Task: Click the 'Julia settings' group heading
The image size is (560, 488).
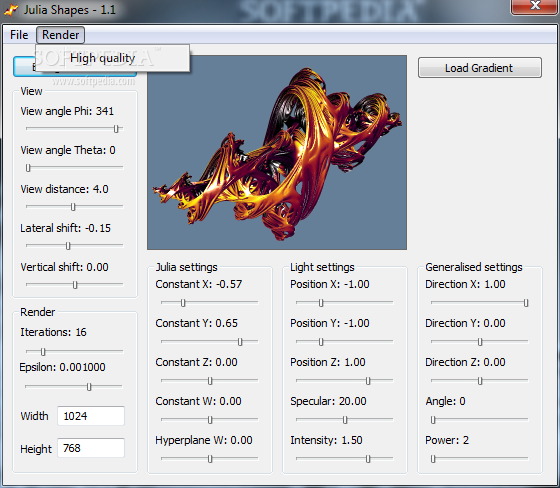Action: point(186,267)
